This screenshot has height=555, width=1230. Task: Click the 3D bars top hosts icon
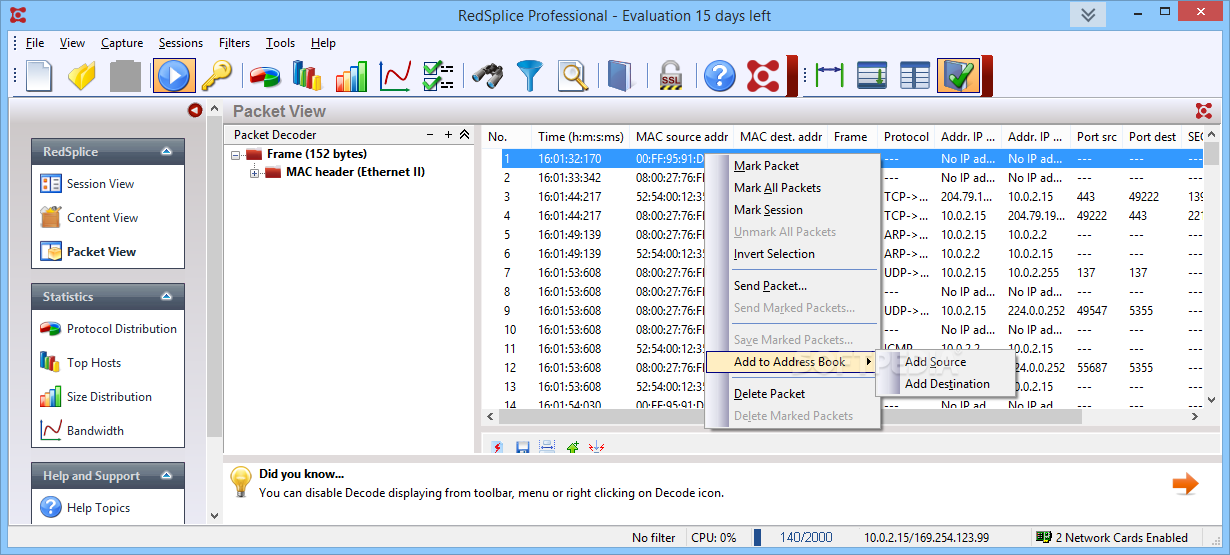[307, 76]
